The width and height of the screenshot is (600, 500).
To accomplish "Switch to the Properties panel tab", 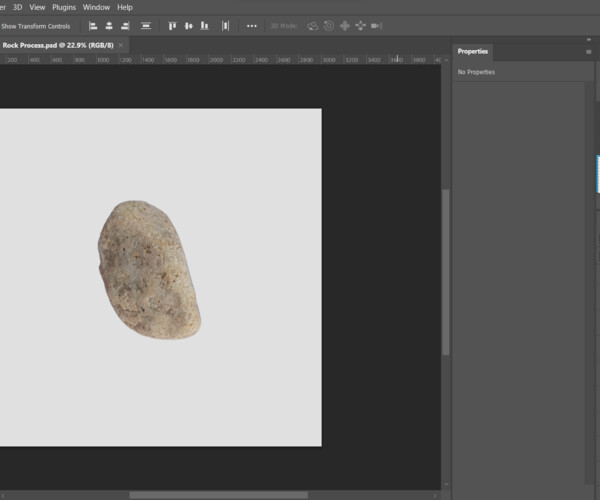I will (473, 52).
